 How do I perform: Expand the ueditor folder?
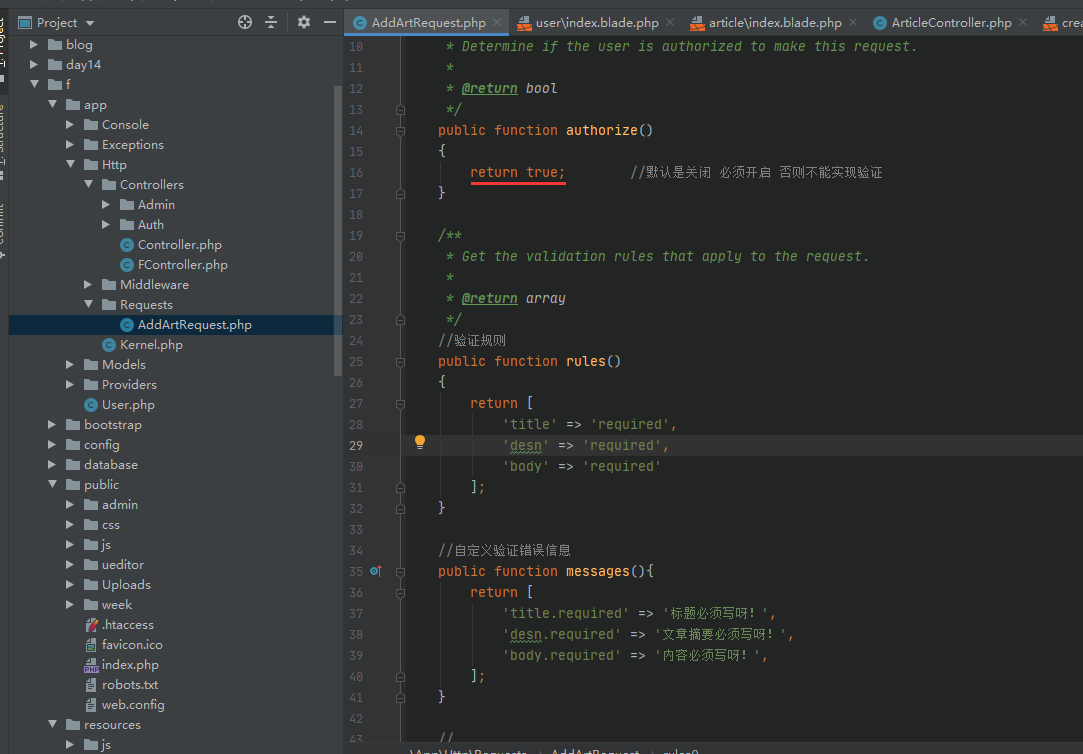click(x=70, y=565)
